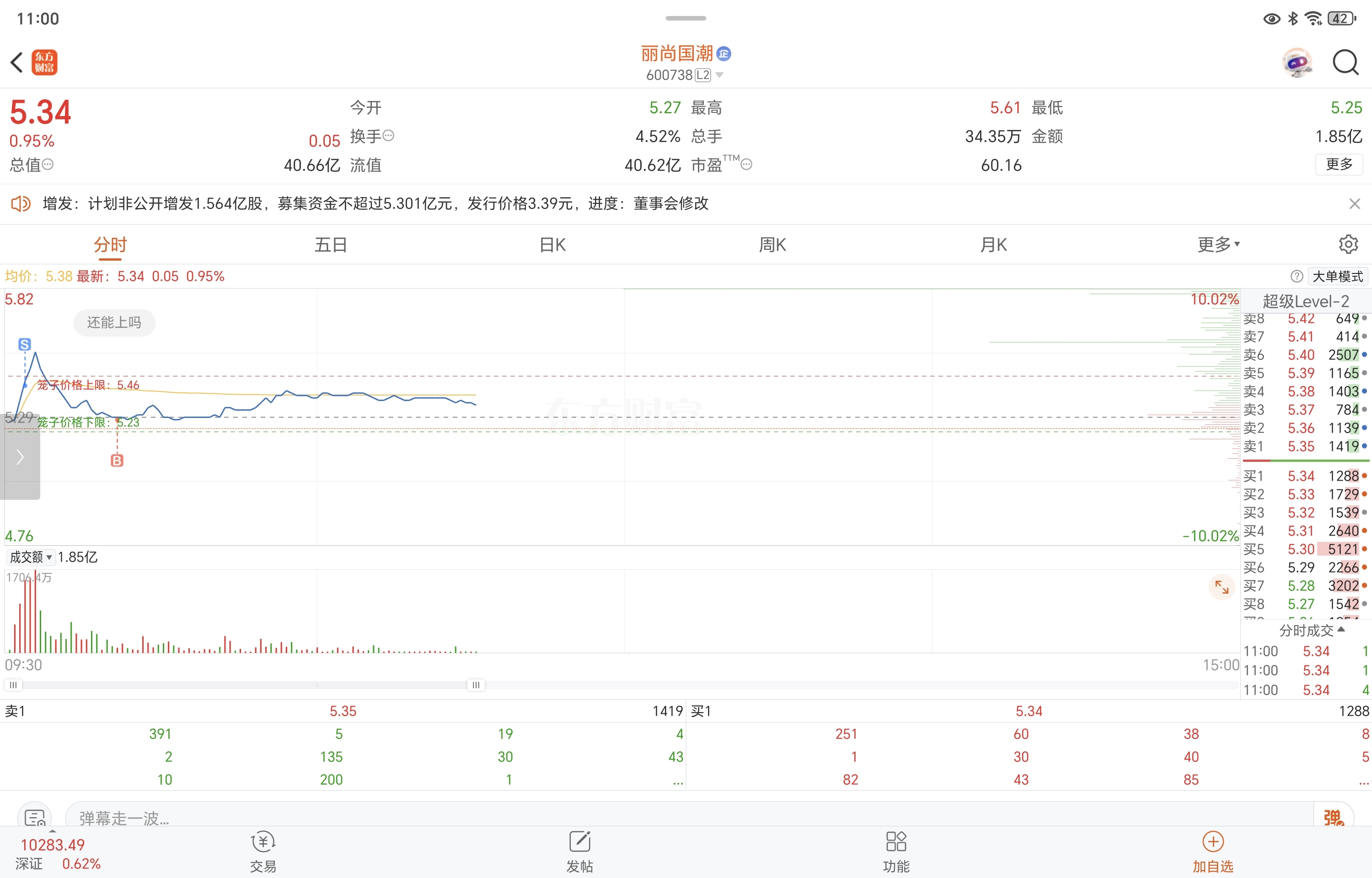The height and width of the screenshot is (878, 1372).
Task: Tap the eye comfort status icon
Action: click(x=1272, y=19)
